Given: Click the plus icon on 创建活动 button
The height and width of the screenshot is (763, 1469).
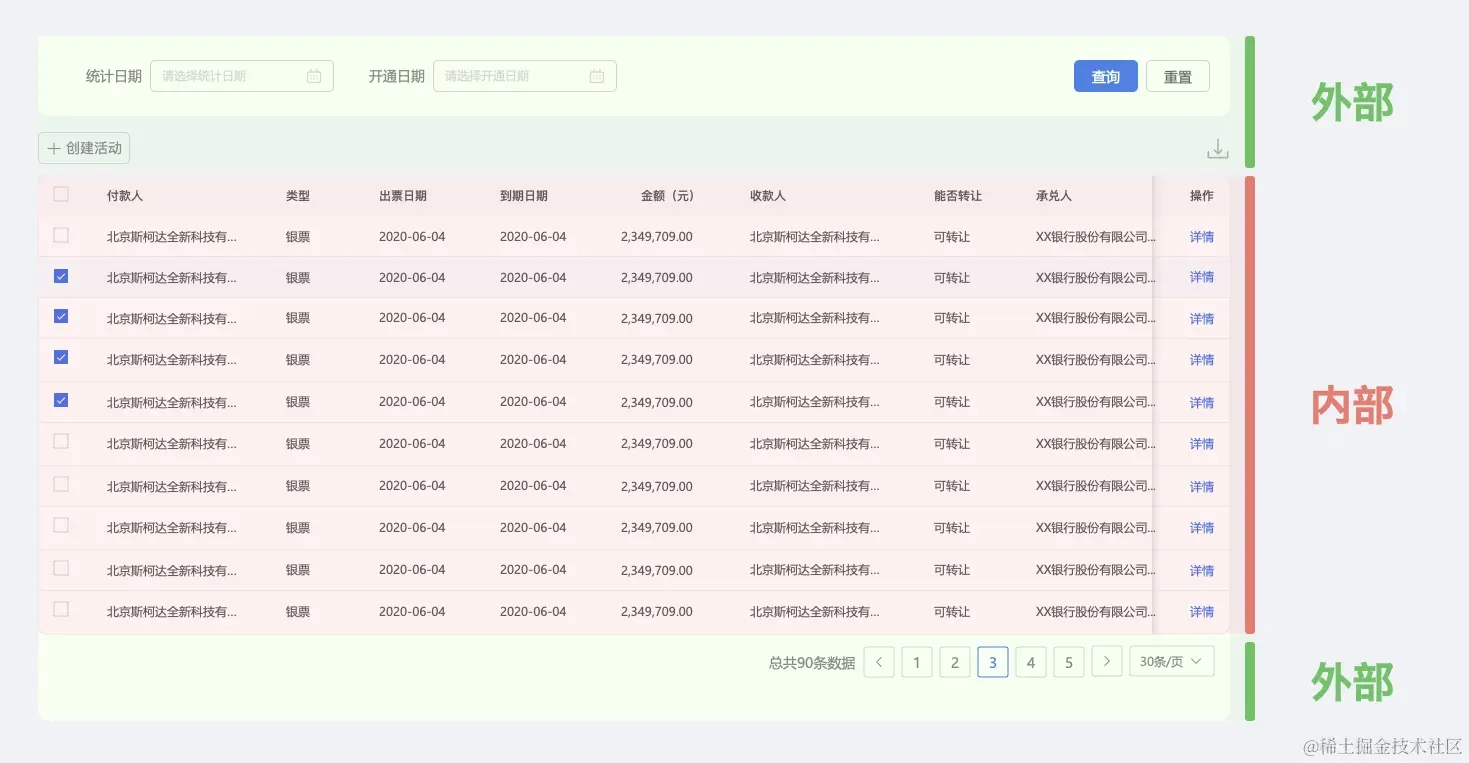Looking at the screenshot, I should [54, 147].
